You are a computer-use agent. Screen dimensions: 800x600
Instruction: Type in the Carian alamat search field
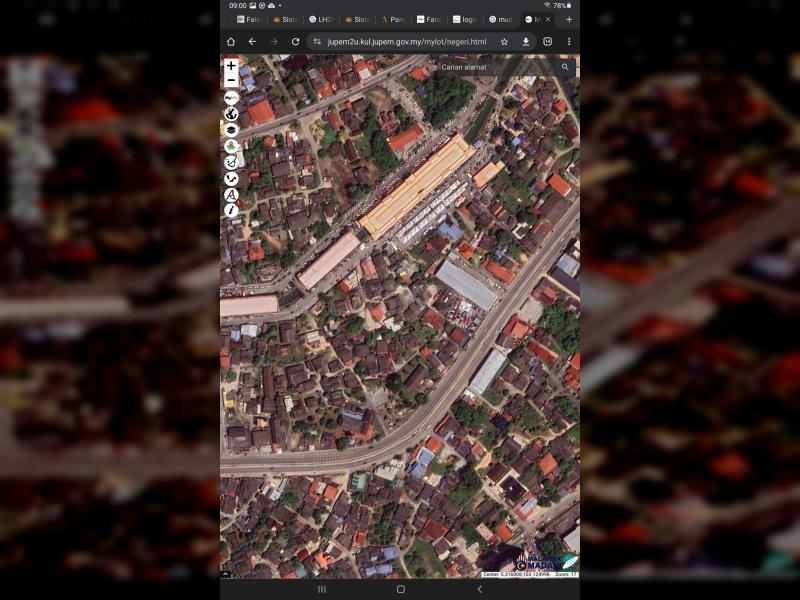click(x=495, y=68)
